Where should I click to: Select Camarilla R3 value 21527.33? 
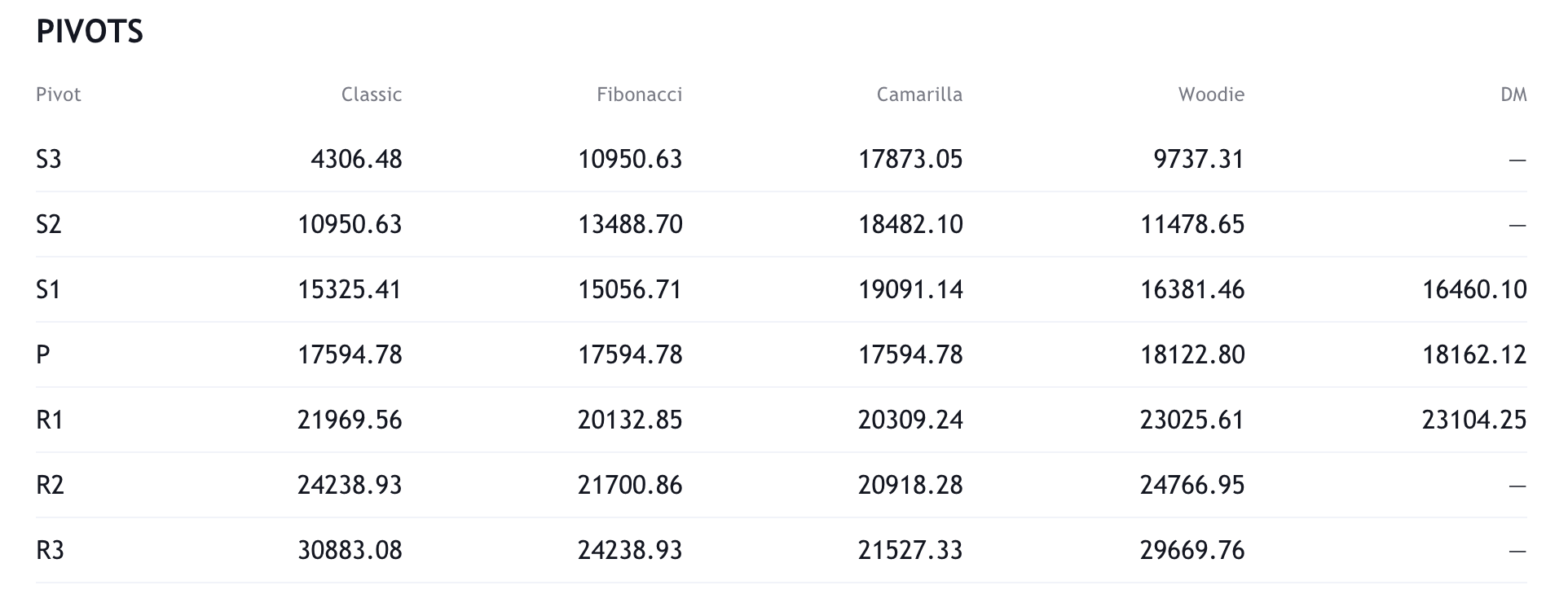(x=910, y=550)
